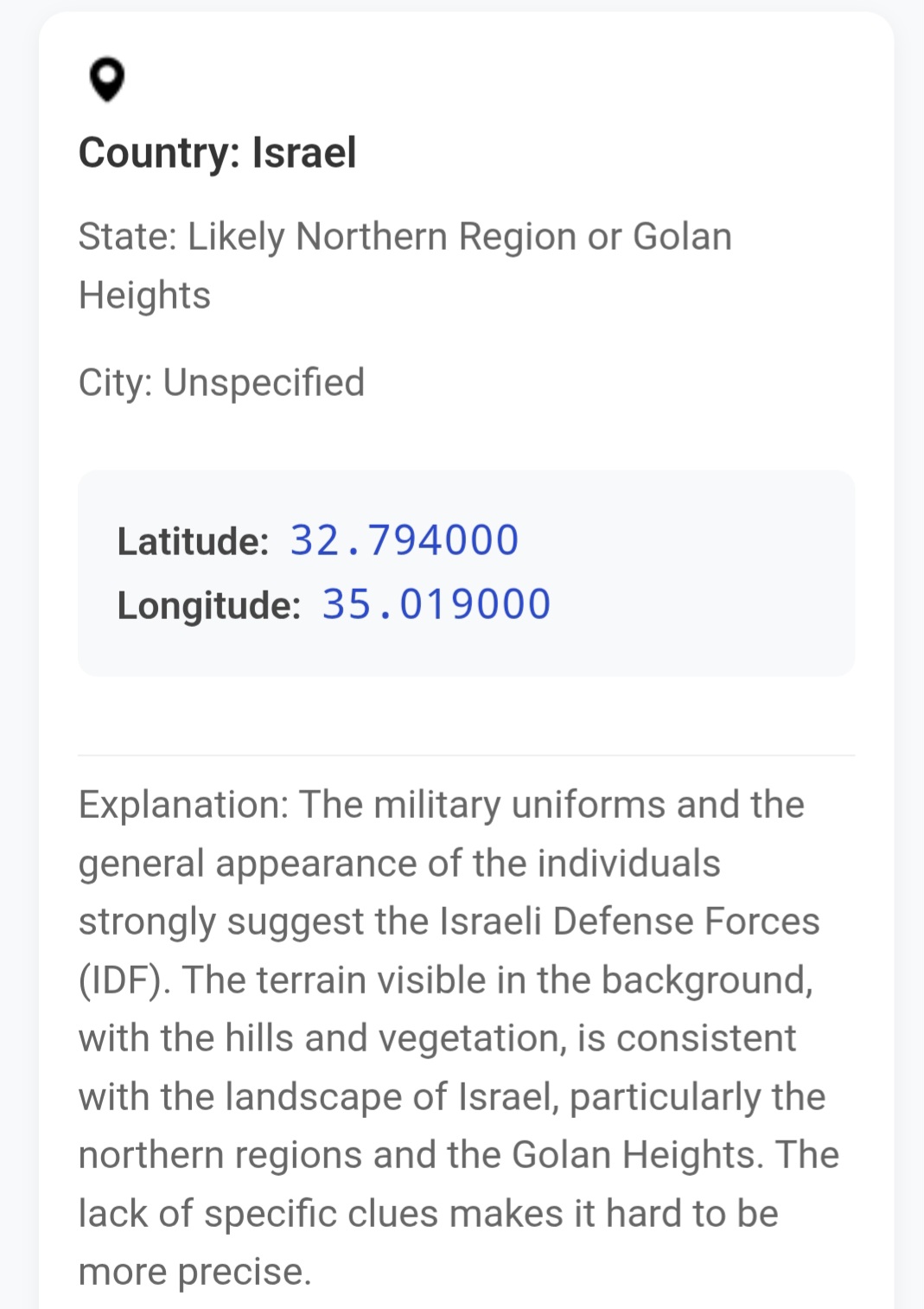Click the word "Heights" below State line
The image size is (924, 1309).
[x=144, y=296]
